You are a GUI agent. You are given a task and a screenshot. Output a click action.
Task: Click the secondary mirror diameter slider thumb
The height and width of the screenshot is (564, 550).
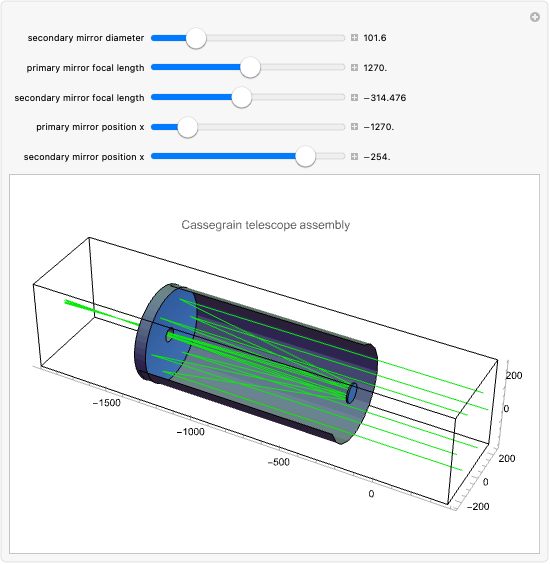pyautogui.click(x=196, y=38)
